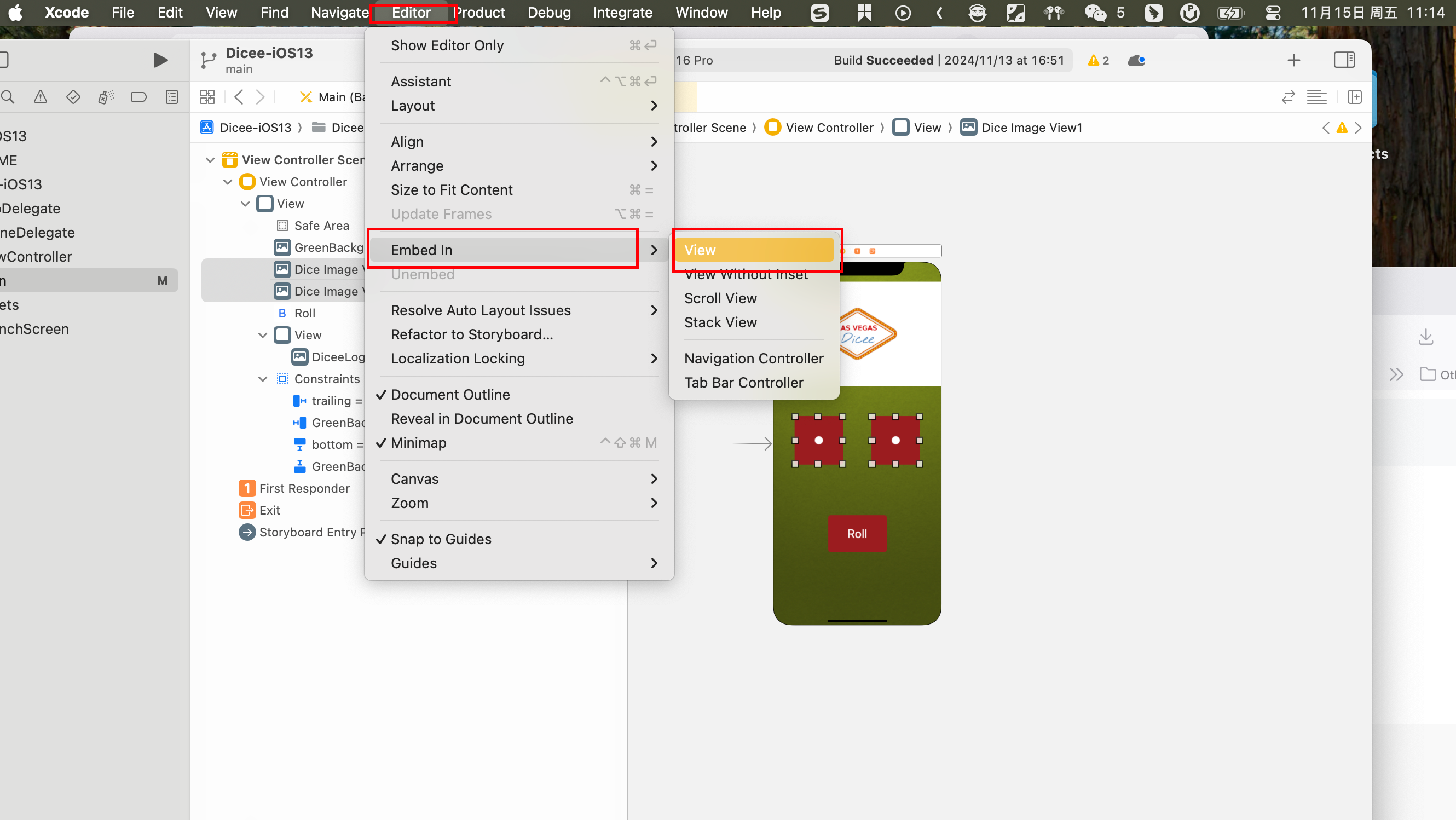Go forward with the right chevron
The width and height of the screenshot is (1456, 820).
[x=260, y=97]
